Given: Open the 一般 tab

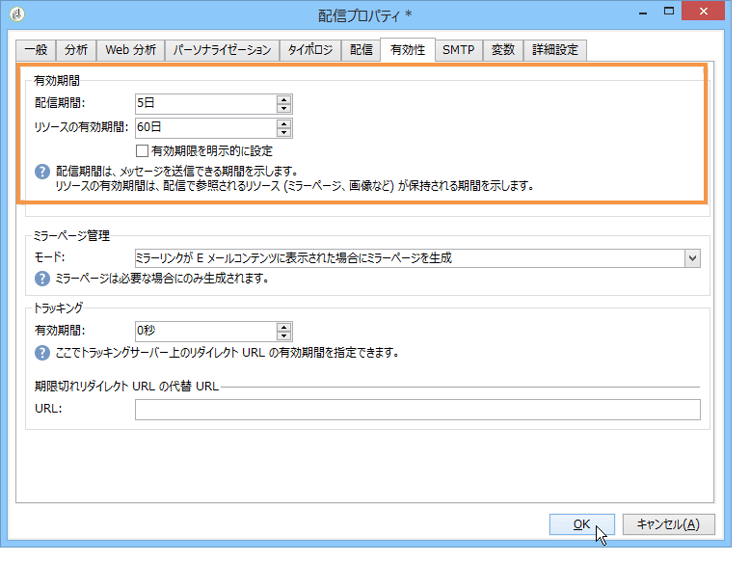Looking at the screenshot, I should 36,50.
